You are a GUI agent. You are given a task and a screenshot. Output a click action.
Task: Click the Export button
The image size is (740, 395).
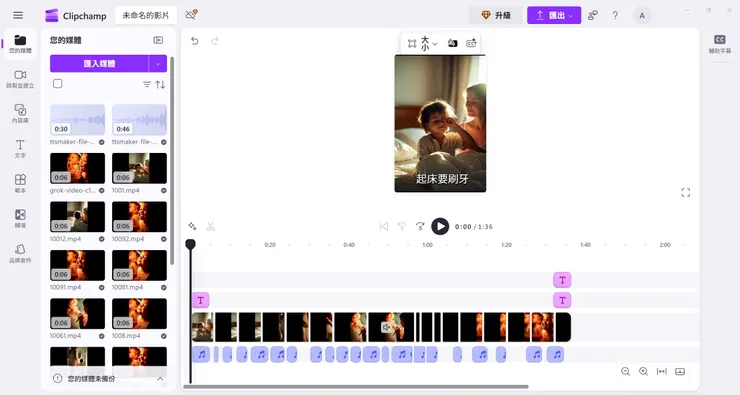pos(554,15)
